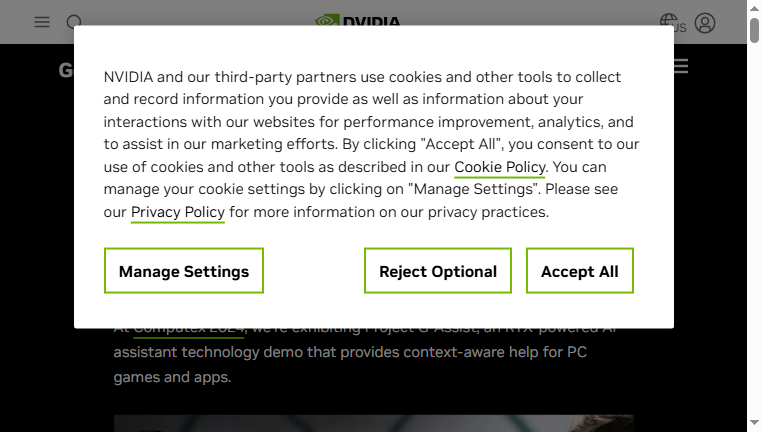762x432 pixels.
Task: Click the scrollbar down arrow
Action: (754, 423)
